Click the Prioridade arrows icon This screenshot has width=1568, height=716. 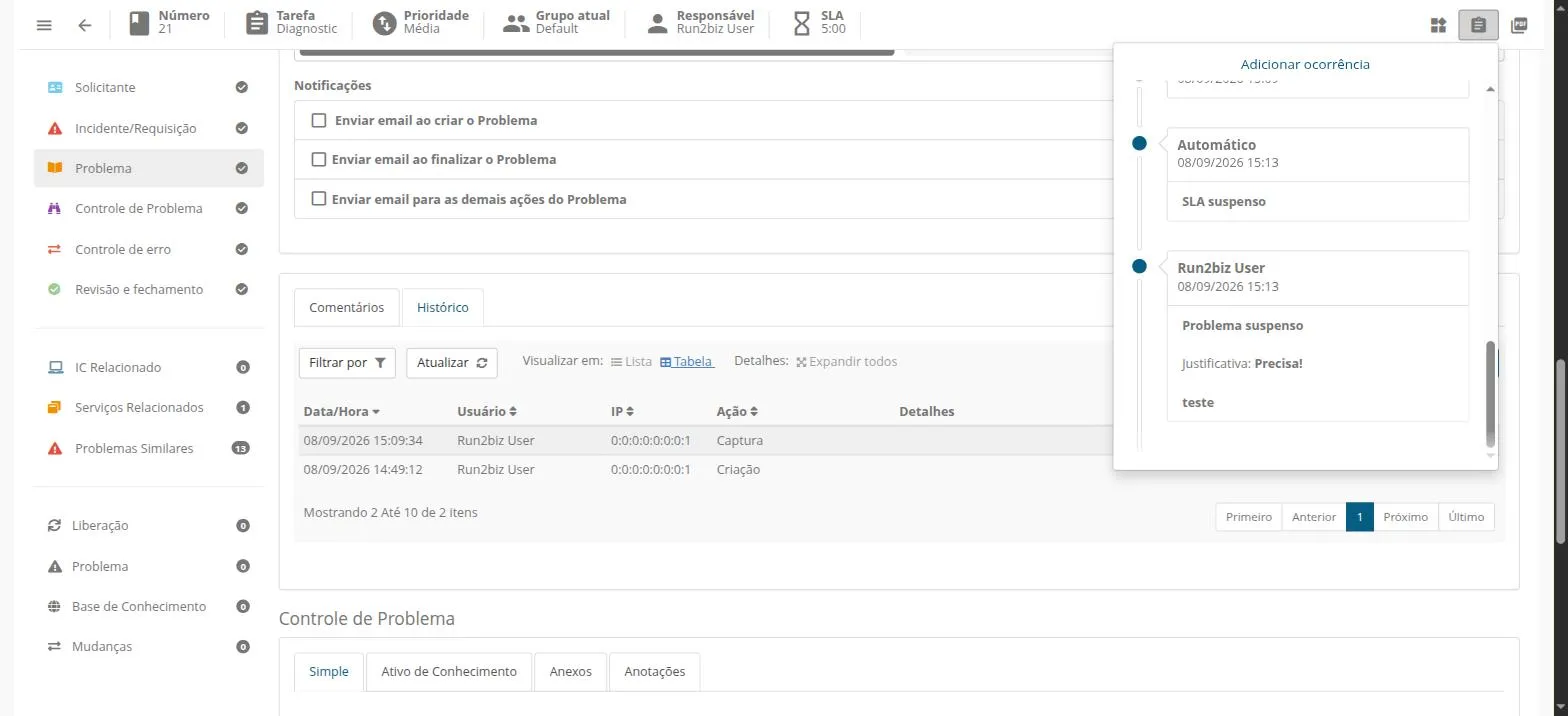tap(384, 23)
